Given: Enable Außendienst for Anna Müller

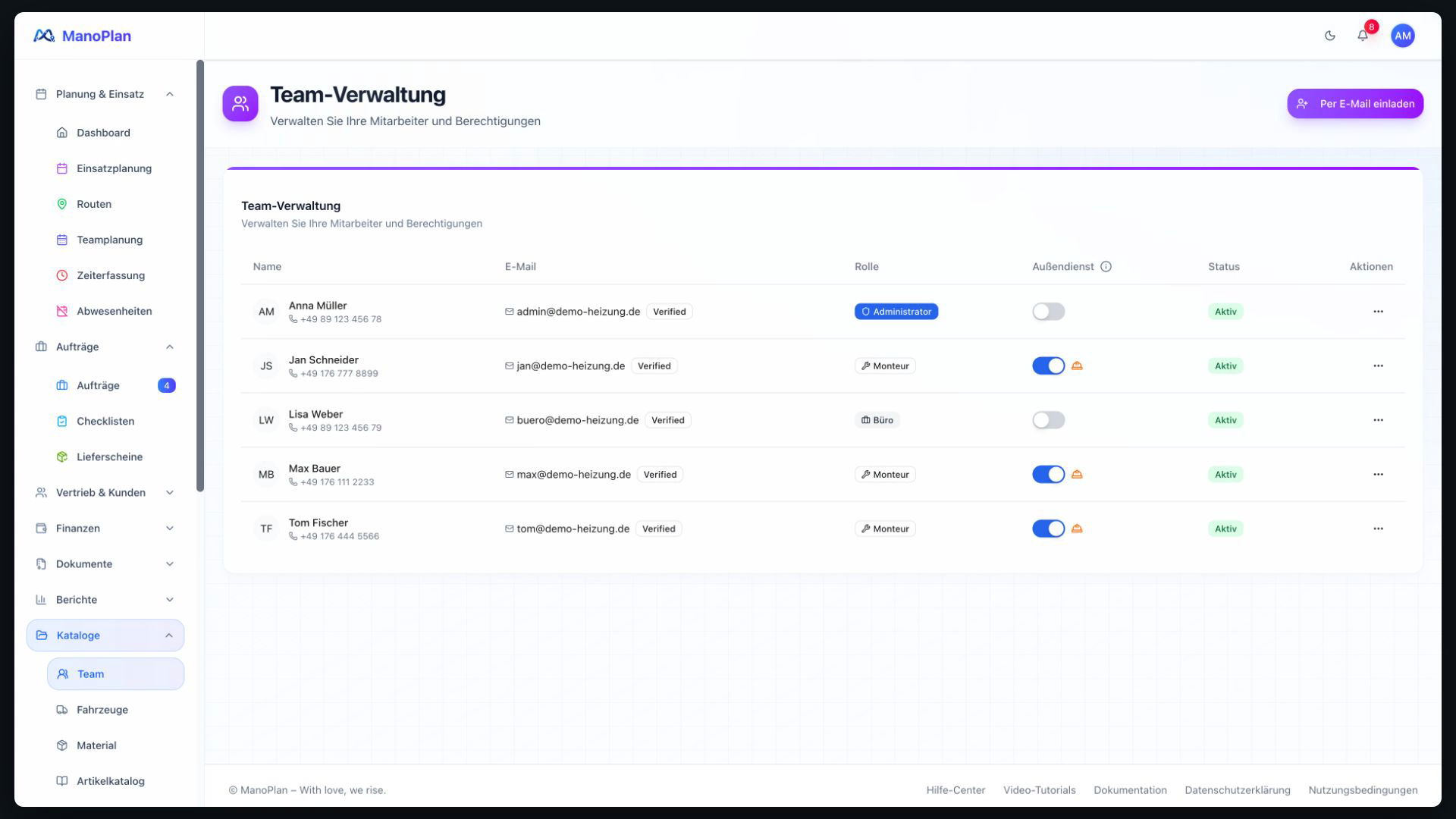Looking at the screenshot, I should click(1048, 312).
